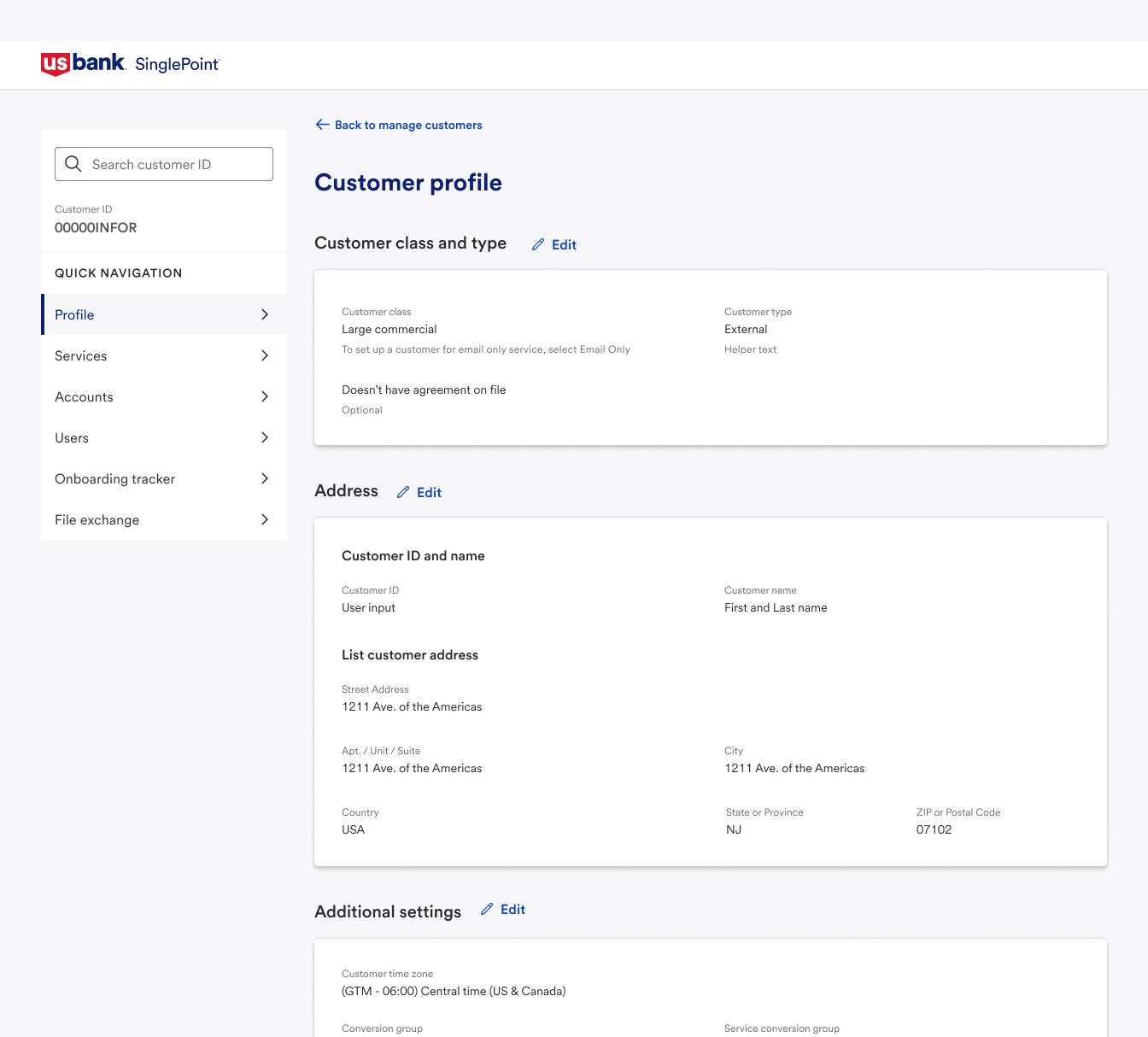Screen dimensions: 1148x1037
Task: Click the email only service helper text
Action: (486, 349)
